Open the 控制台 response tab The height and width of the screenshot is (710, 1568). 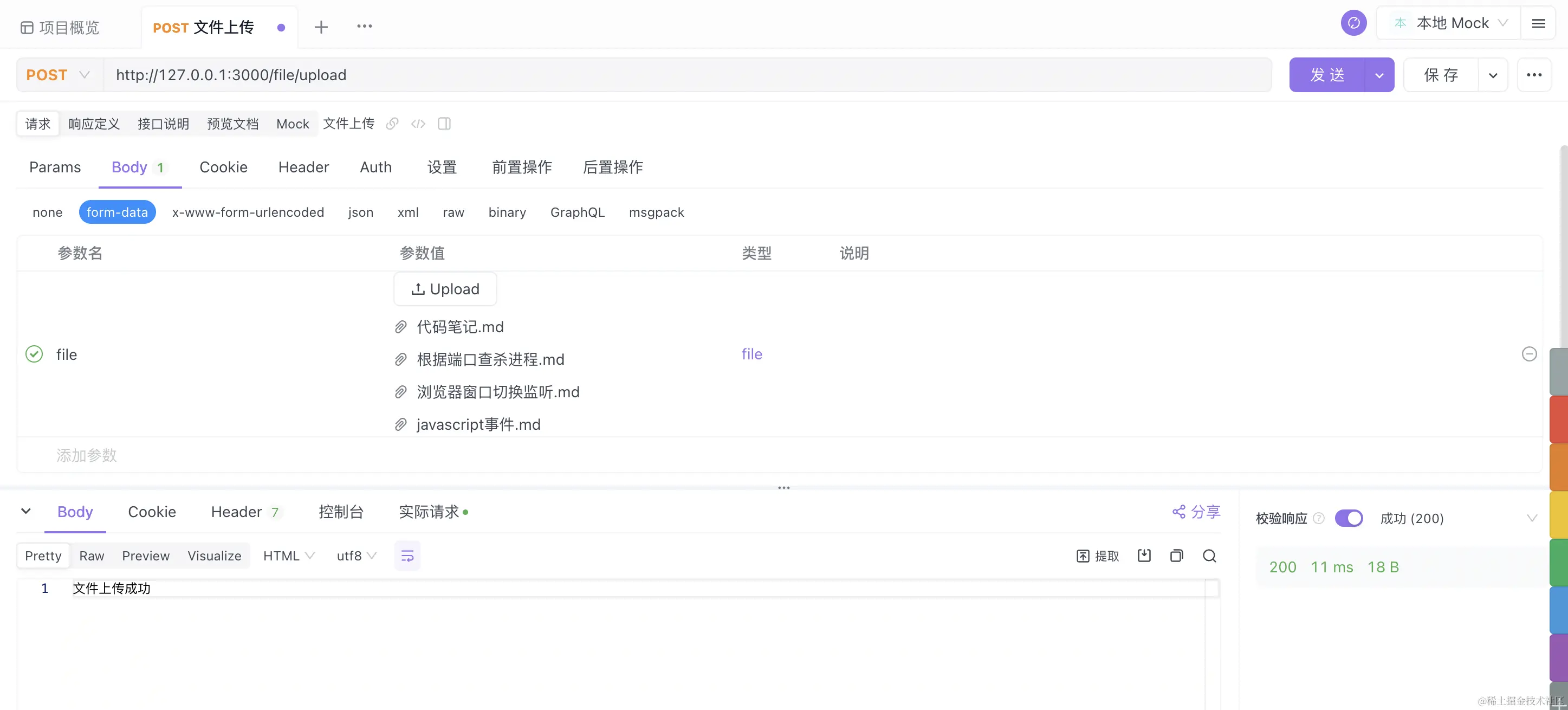click(x=341, y=512)
